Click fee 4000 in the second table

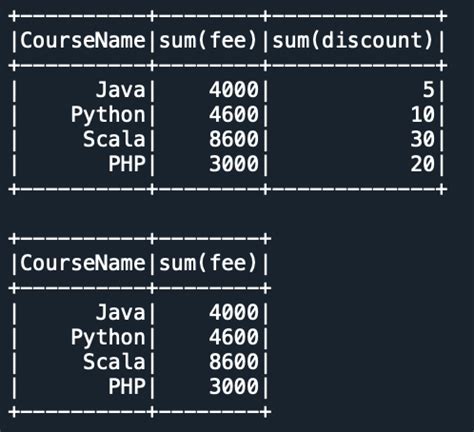pyautogui.click(x=234, y=312)
